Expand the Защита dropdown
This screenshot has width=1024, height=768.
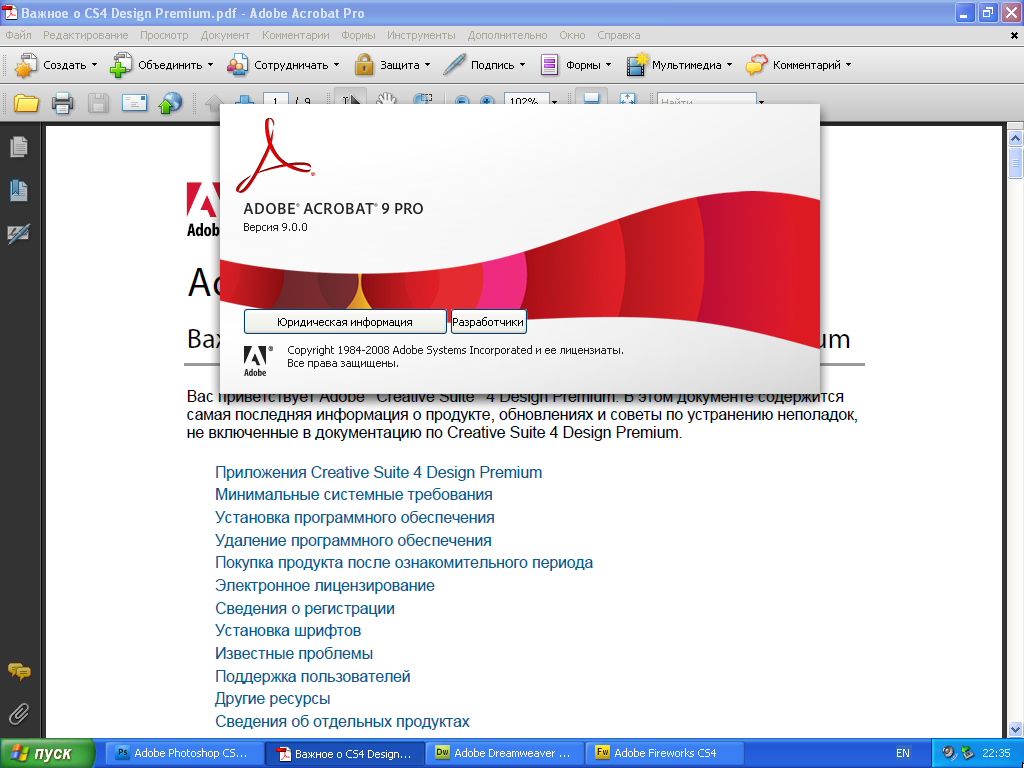click(x=392, y=65)
